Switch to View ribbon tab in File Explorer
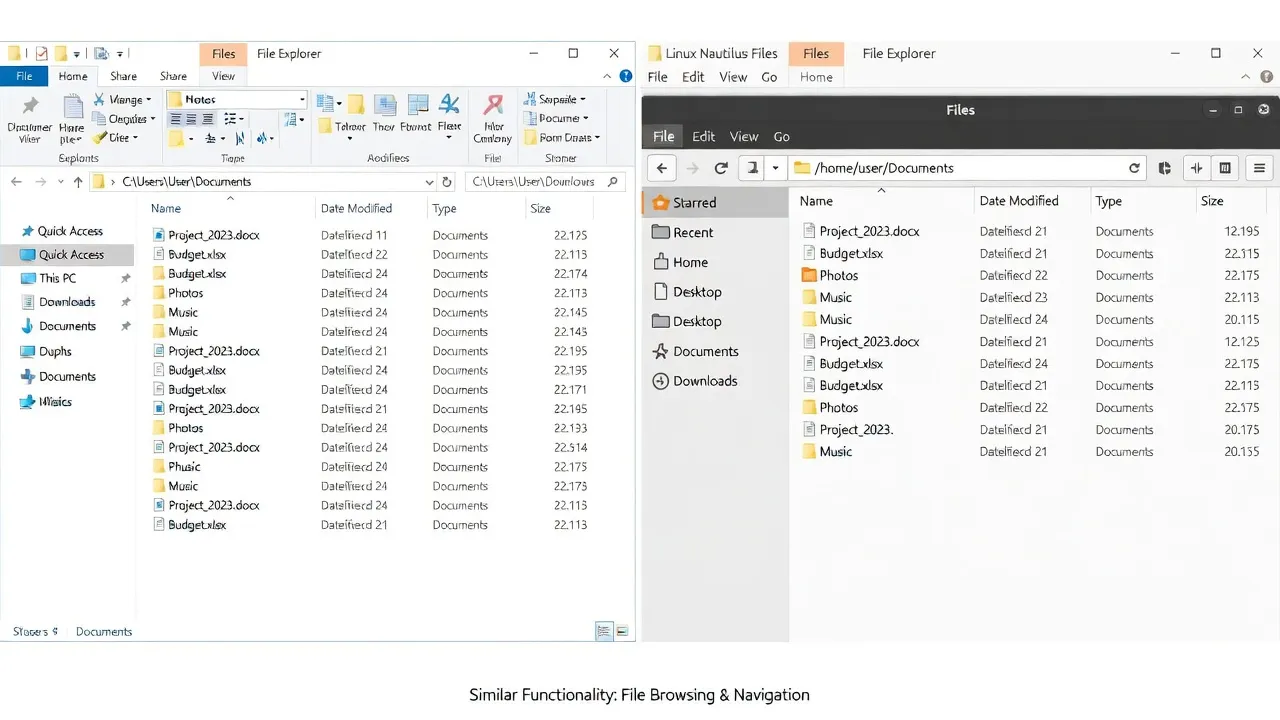Viewport: 1280px width, 720px height. click(x=223, y=76)
